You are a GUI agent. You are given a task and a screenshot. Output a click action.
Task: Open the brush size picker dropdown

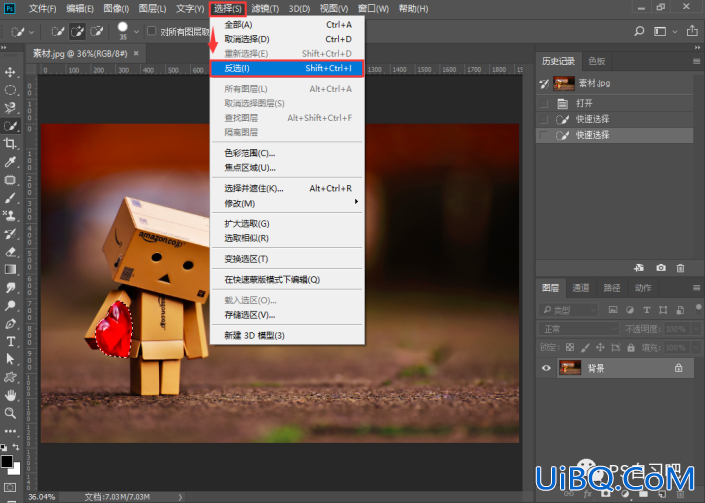coord(136,32)
